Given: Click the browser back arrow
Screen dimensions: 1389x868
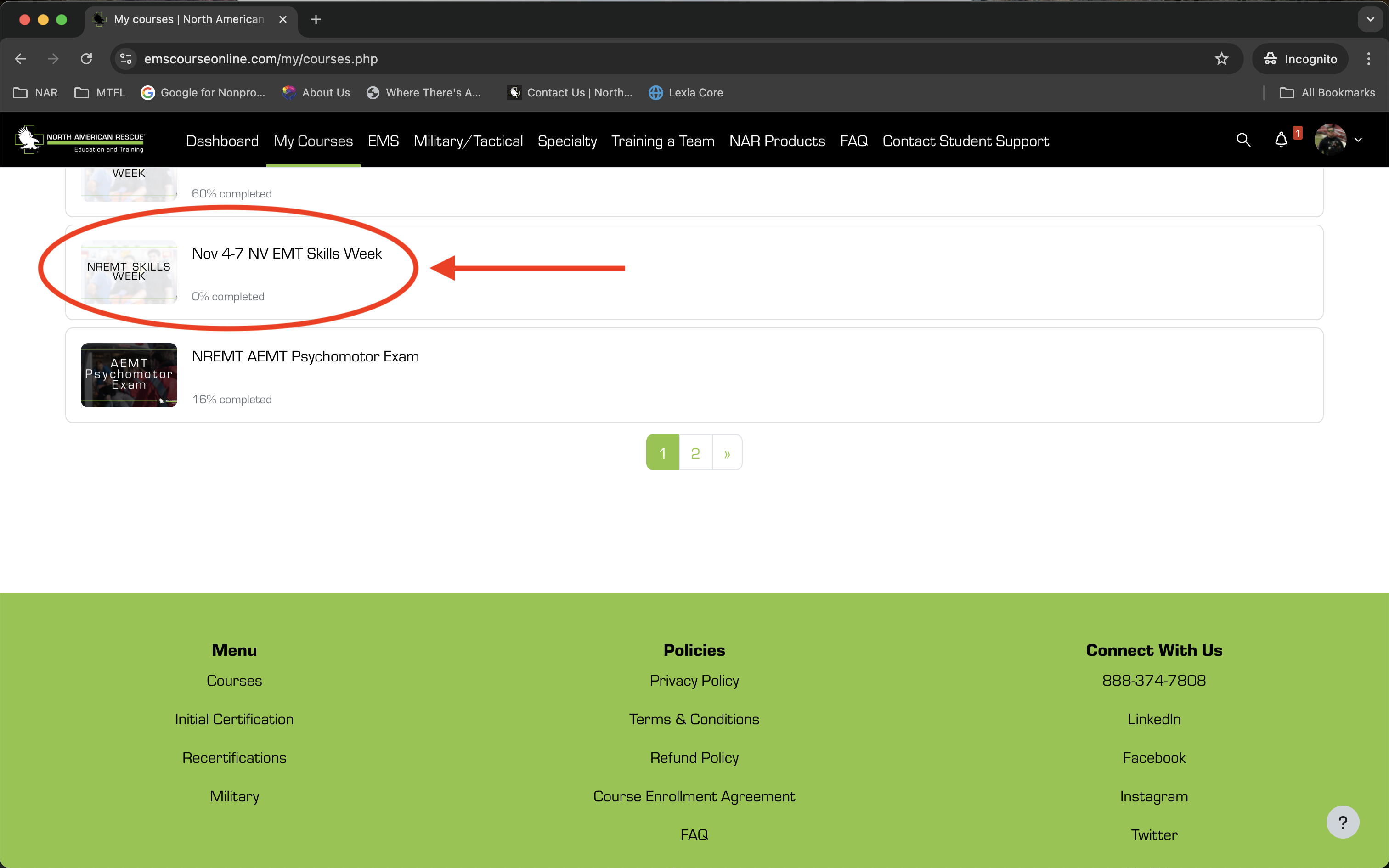Looking at the screenshot, I should (21, 59).
